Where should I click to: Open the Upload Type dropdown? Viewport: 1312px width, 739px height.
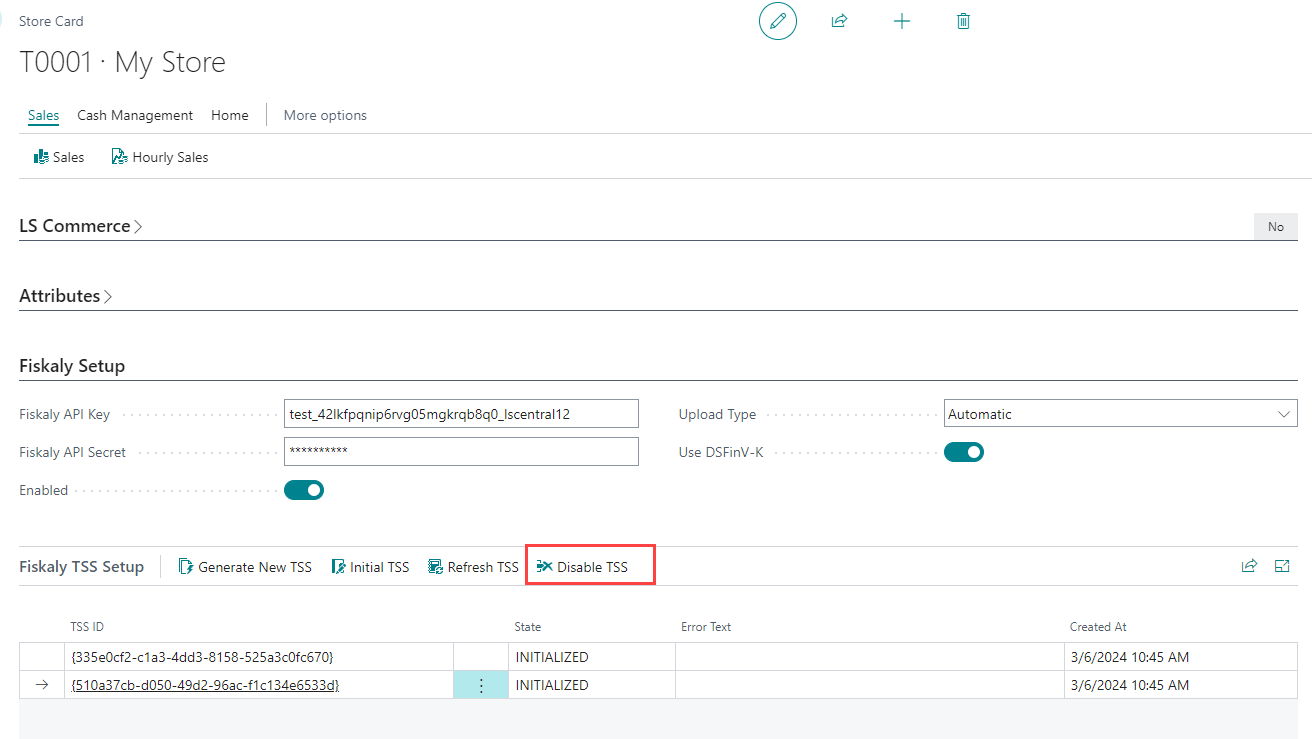[1120, 414]
